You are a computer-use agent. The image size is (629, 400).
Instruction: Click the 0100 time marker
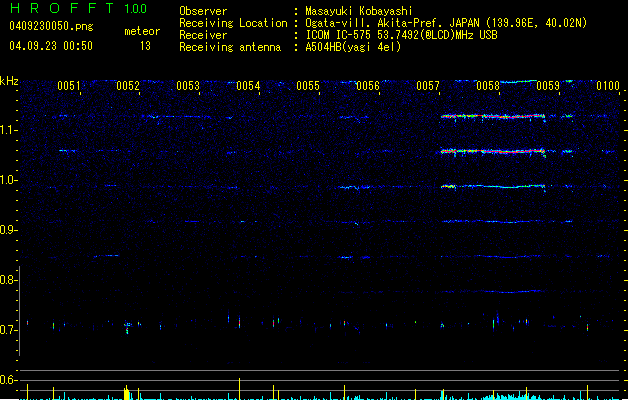608,86
